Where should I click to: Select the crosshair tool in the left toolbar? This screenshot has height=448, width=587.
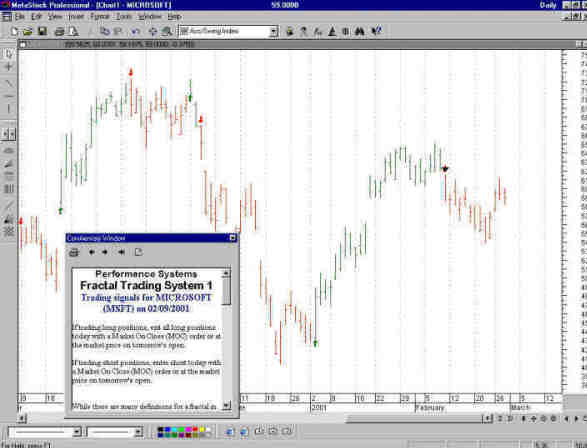(9, 67)
